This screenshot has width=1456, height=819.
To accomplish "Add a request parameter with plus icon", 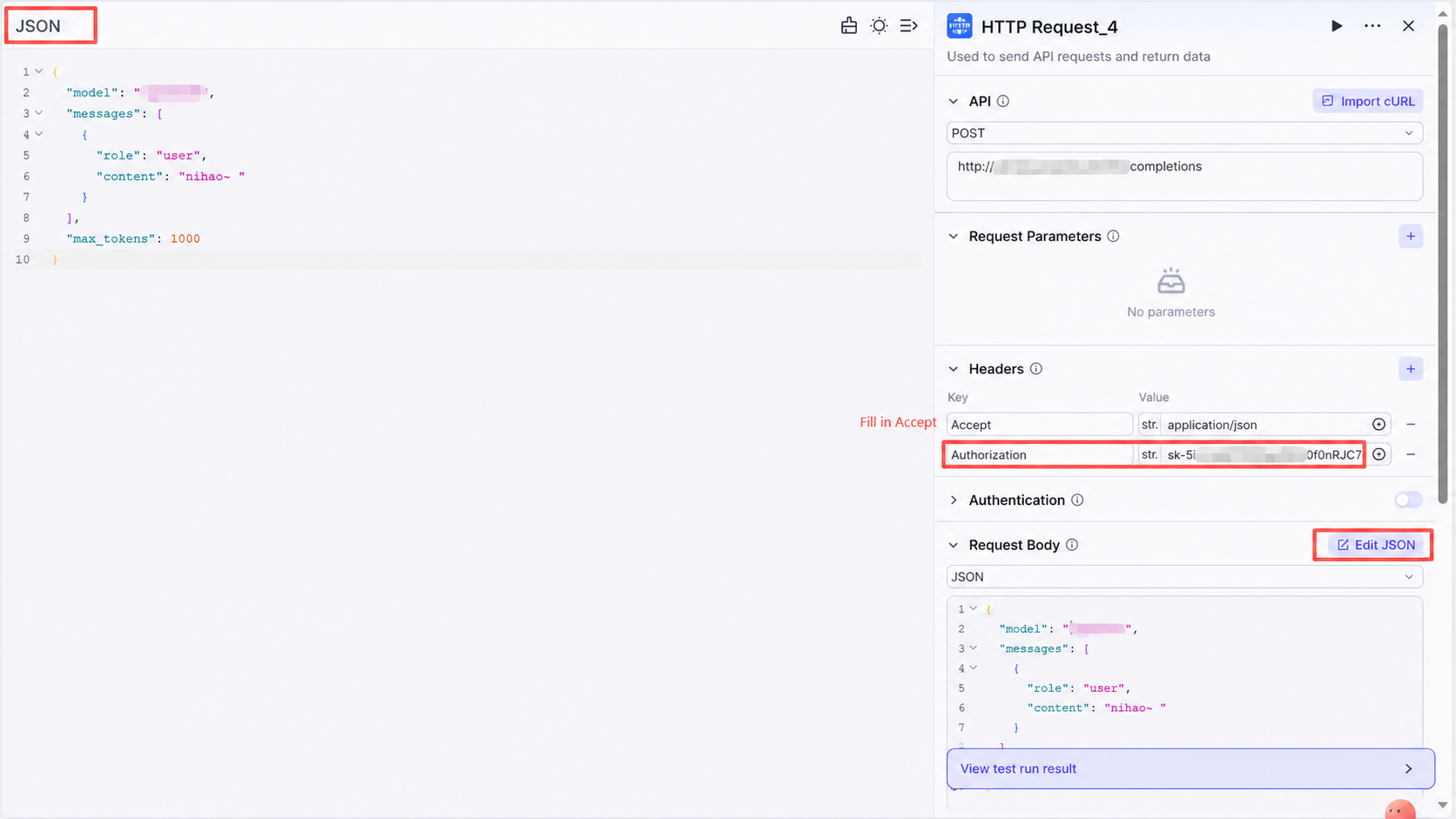I will click(1411, 236).
